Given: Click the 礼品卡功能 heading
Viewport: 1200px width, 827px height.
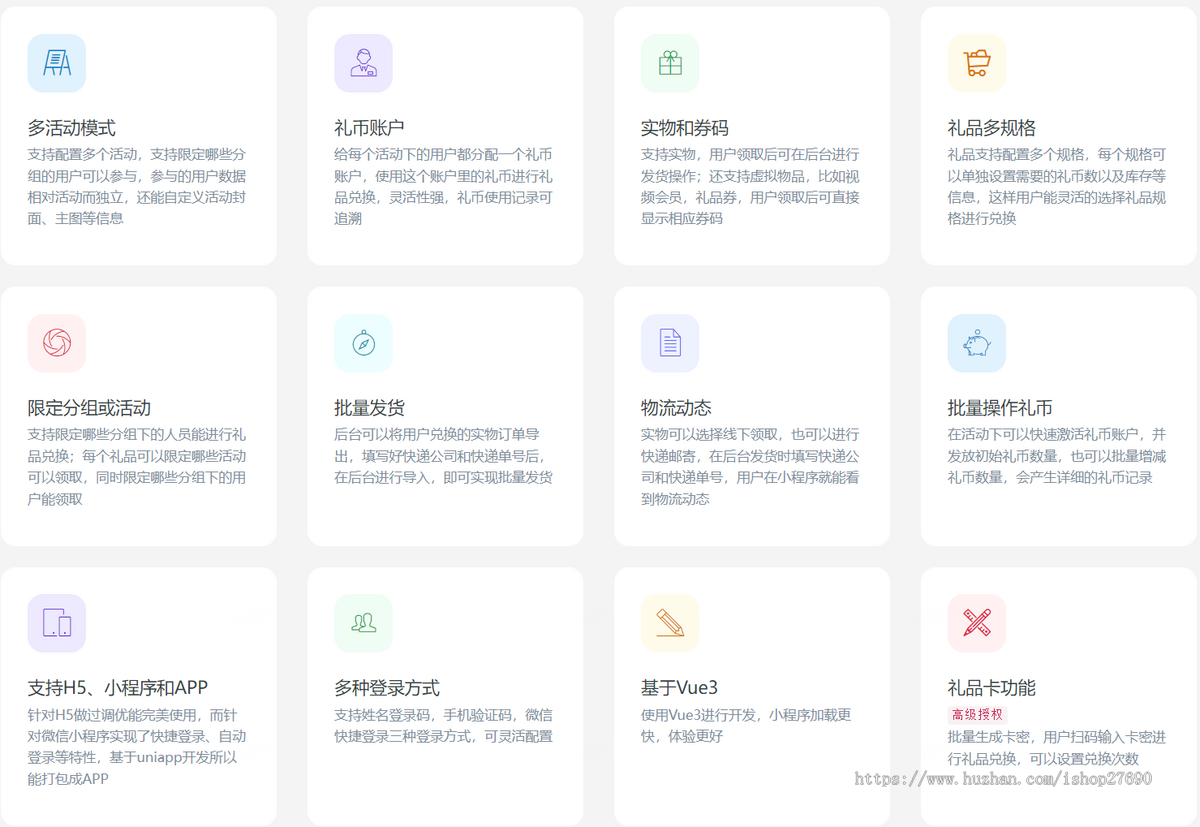Looking at the screenshot, I should pos(992,688).
